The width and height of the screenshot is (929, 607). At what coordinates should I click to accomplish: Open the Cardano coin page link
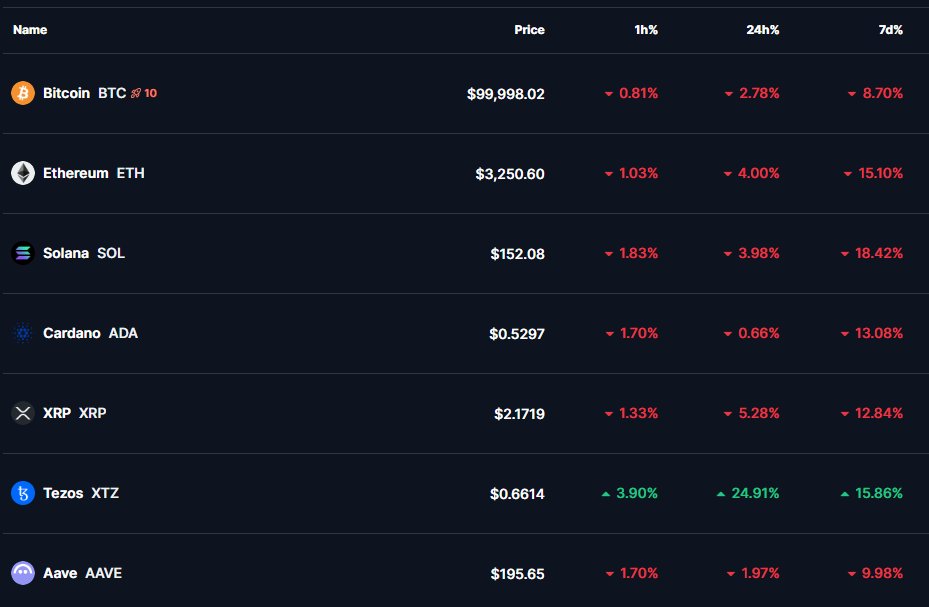tap(72, 333)
